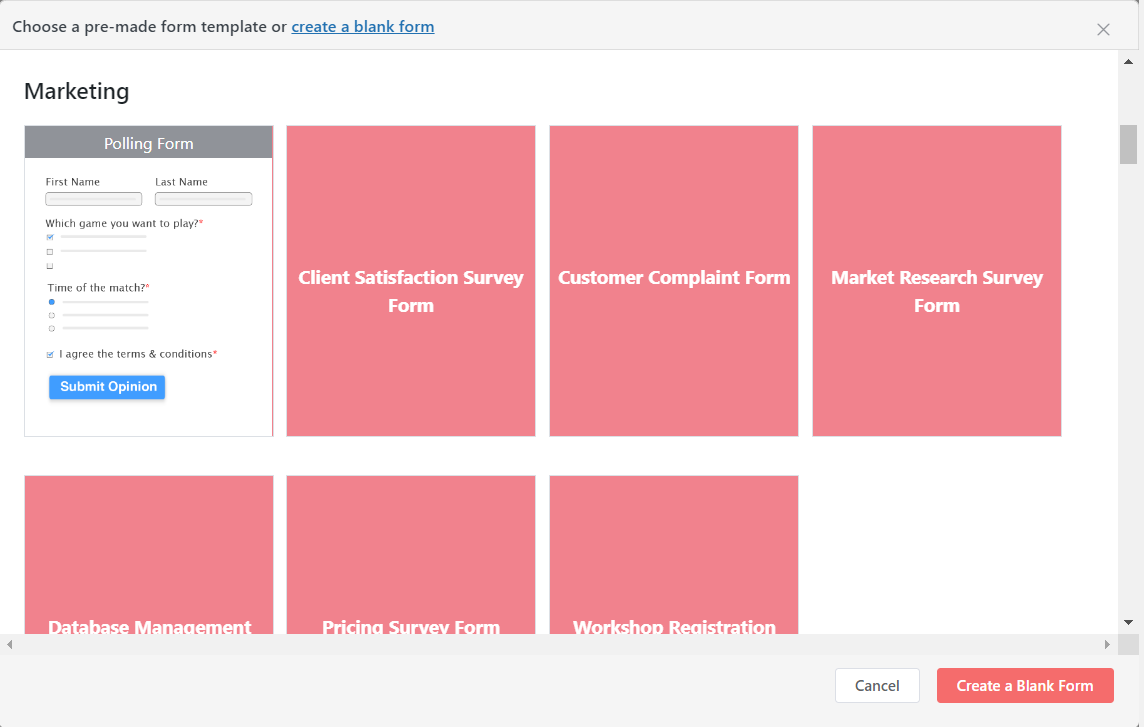Toggle the 'I agree the terms & conditions' checkbox
Viewport: 1144px width, 727px height.
click(x=50, y=354)
